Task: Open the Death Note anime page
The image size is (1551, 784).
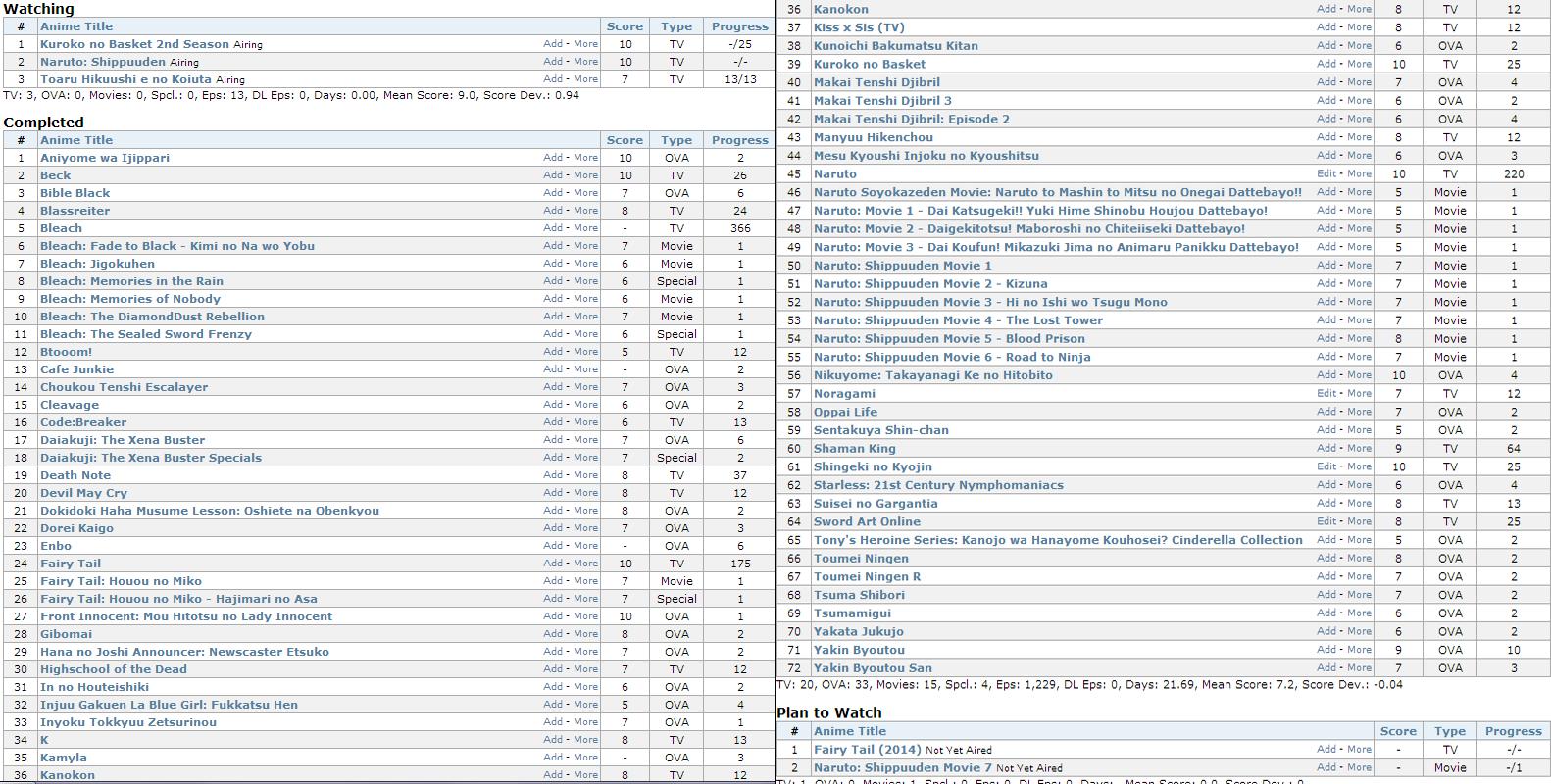Action: [75, 475]
